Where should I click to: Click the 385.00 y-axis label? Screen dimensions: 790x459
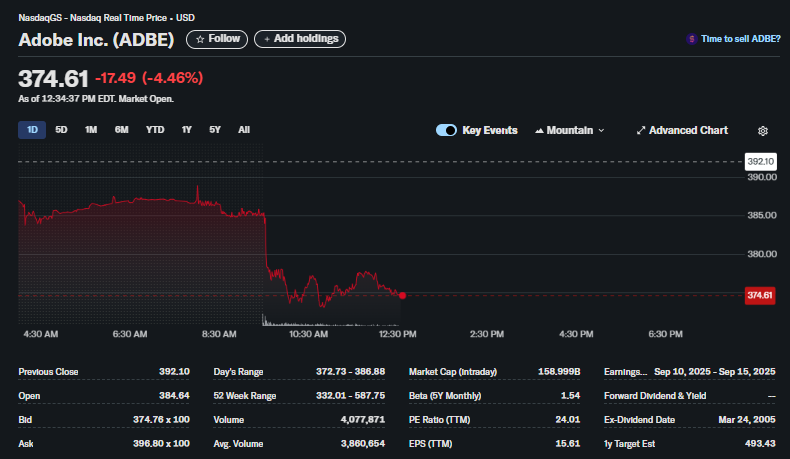762,215
